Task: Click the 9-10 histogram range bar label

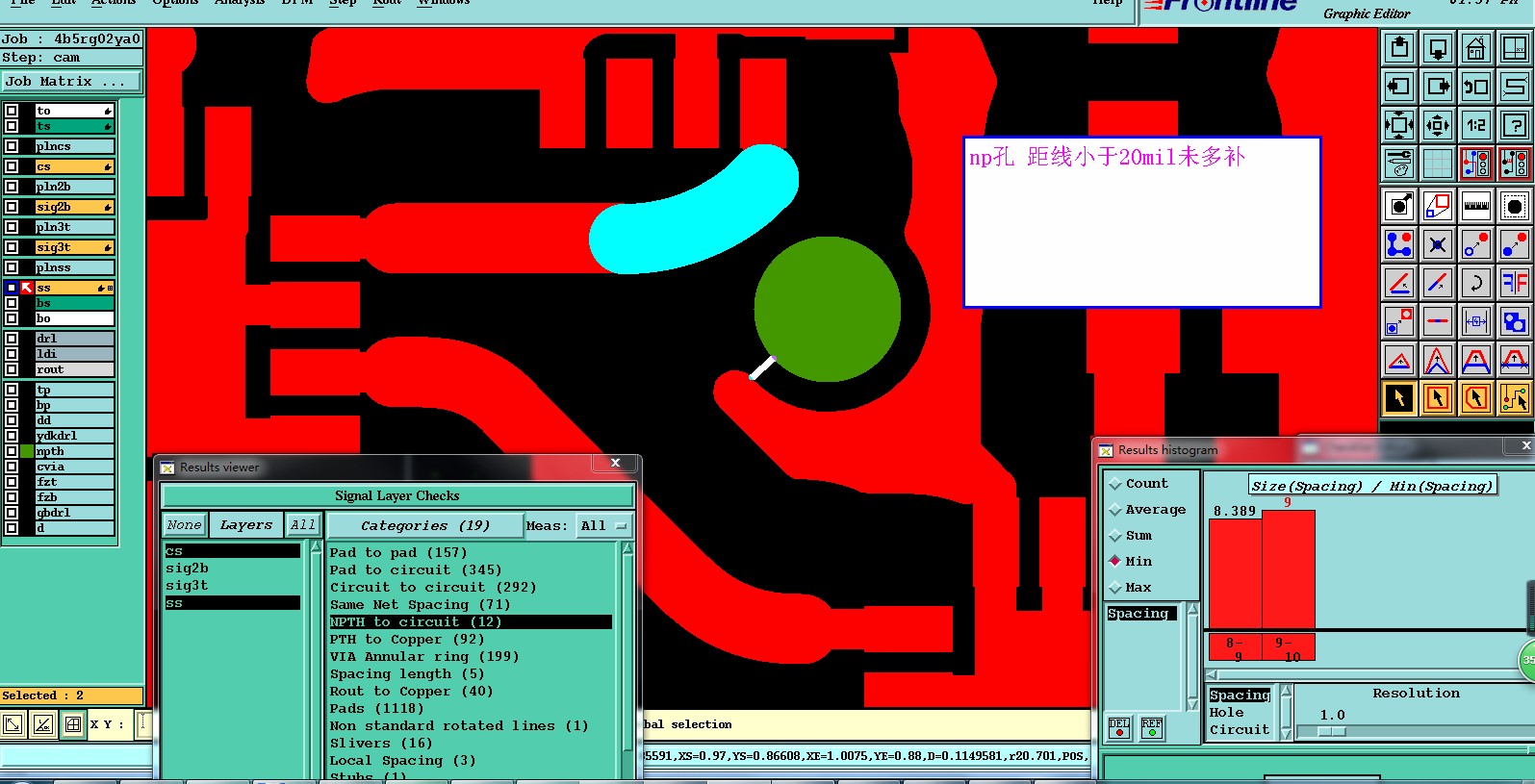Action: [1288, 649]
